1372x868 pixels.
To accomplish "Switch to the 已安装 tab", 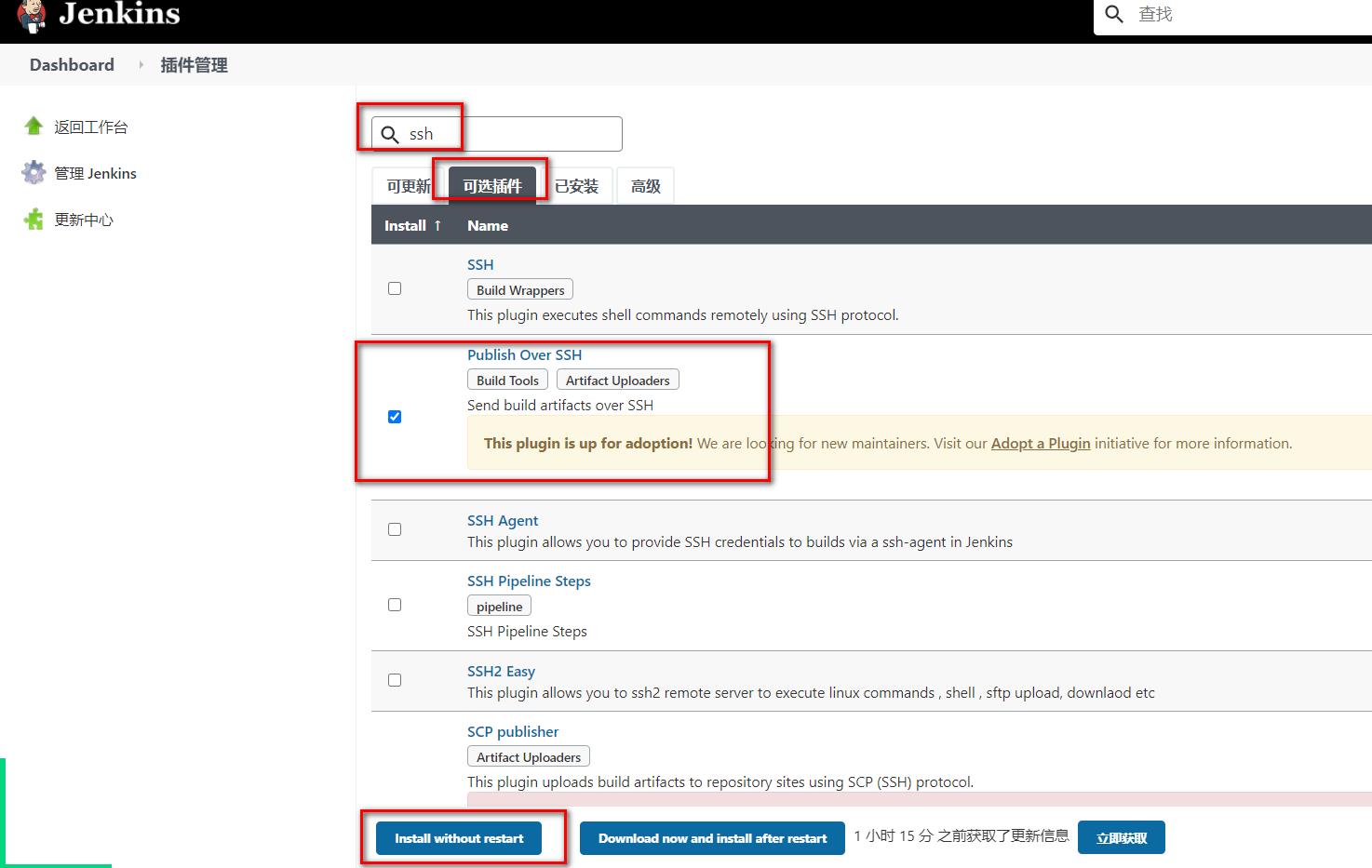I will coord(576,186).
